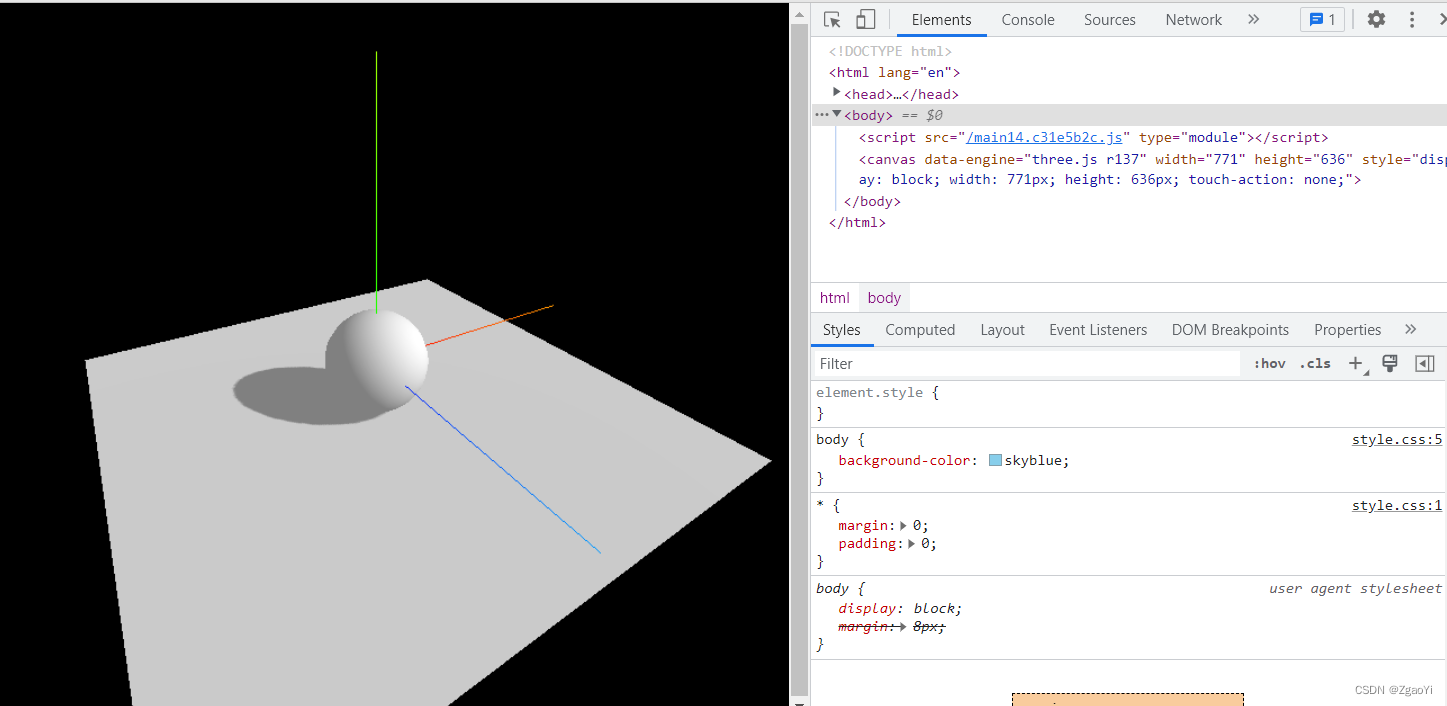Screen dimensions: 1447x706
Task: Click the green Y axis line
Action: point(376,180)
